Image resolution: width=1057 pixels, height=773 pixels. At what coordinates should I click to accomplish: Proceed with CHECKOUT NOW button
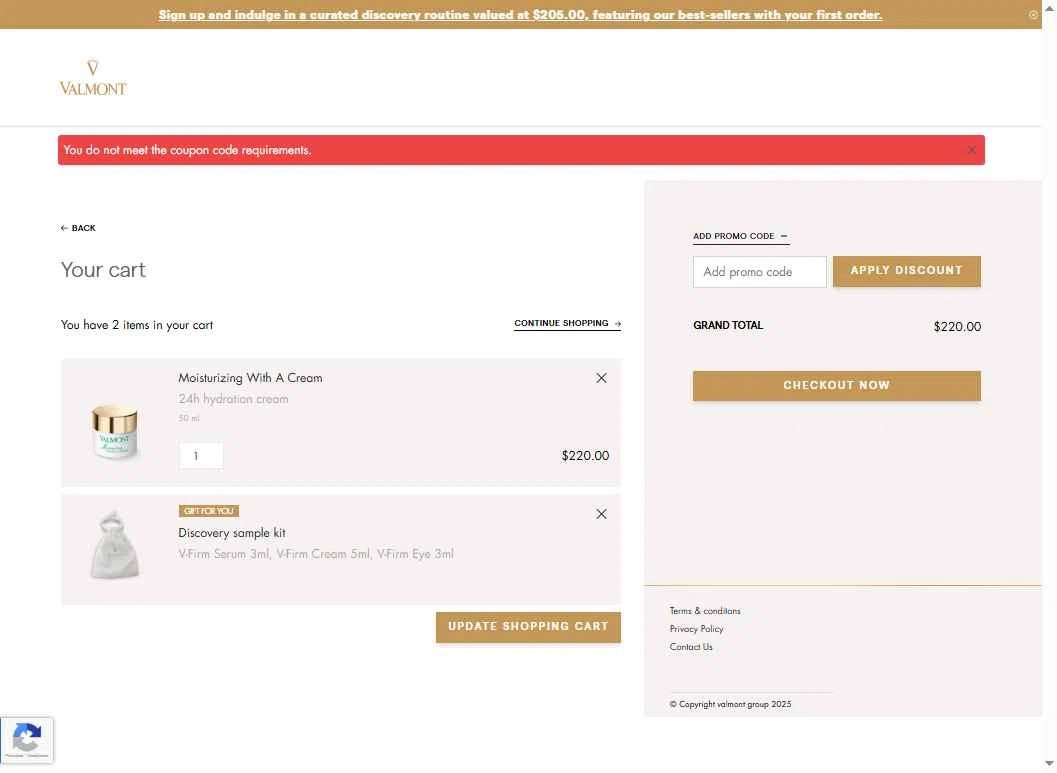click(837, 385)
